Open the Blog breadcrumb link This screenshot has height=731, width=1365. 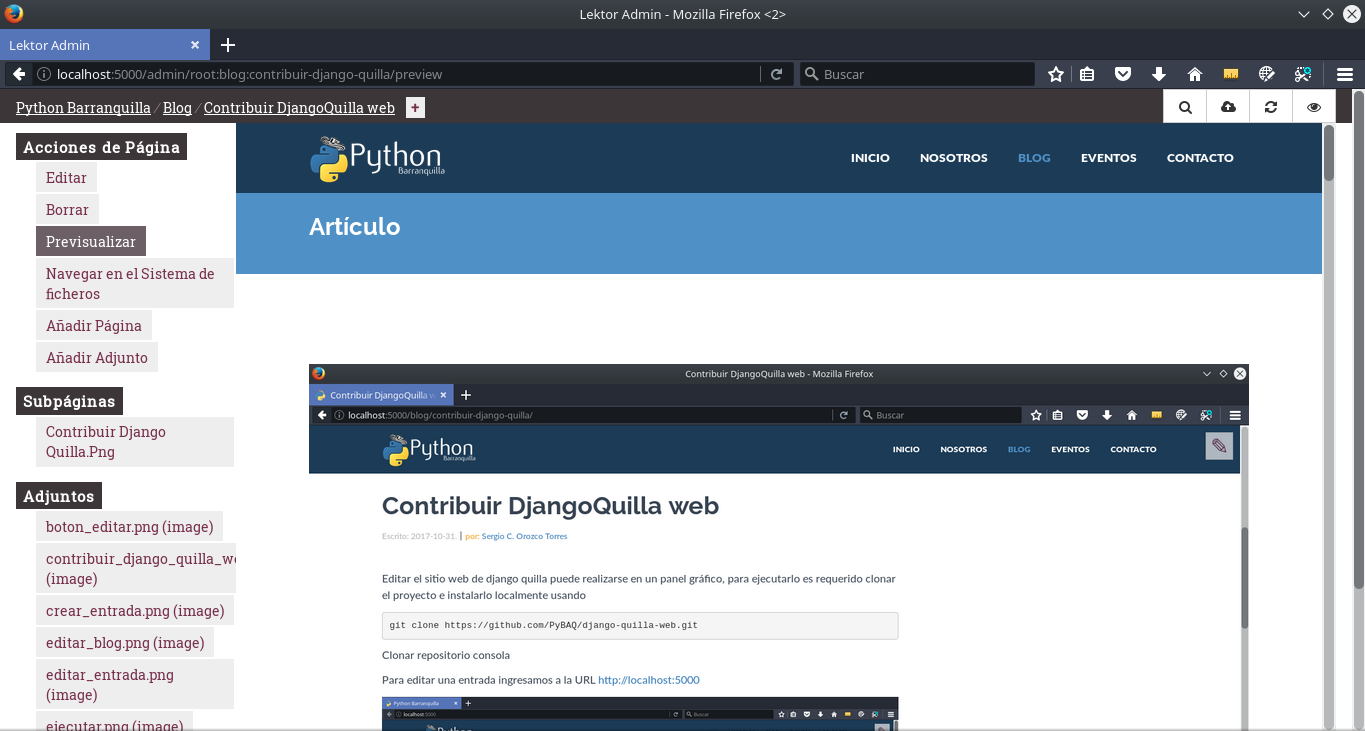point(177,108)
